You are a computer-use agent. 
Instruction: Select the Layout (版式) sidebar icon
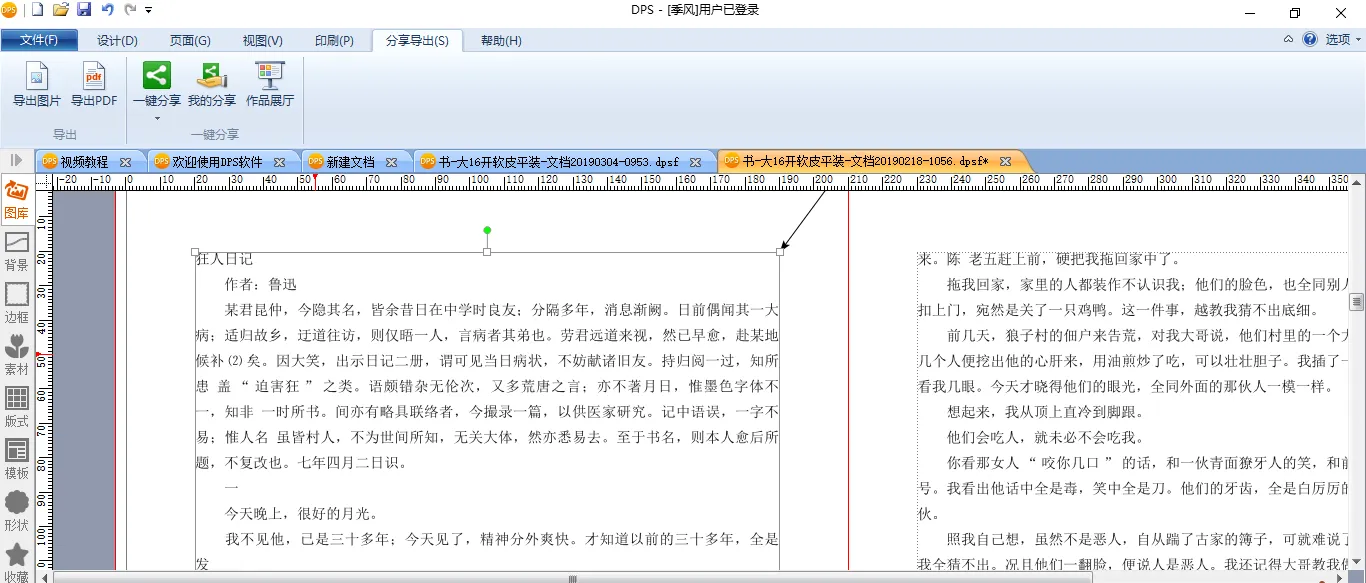tap(17, 406)
